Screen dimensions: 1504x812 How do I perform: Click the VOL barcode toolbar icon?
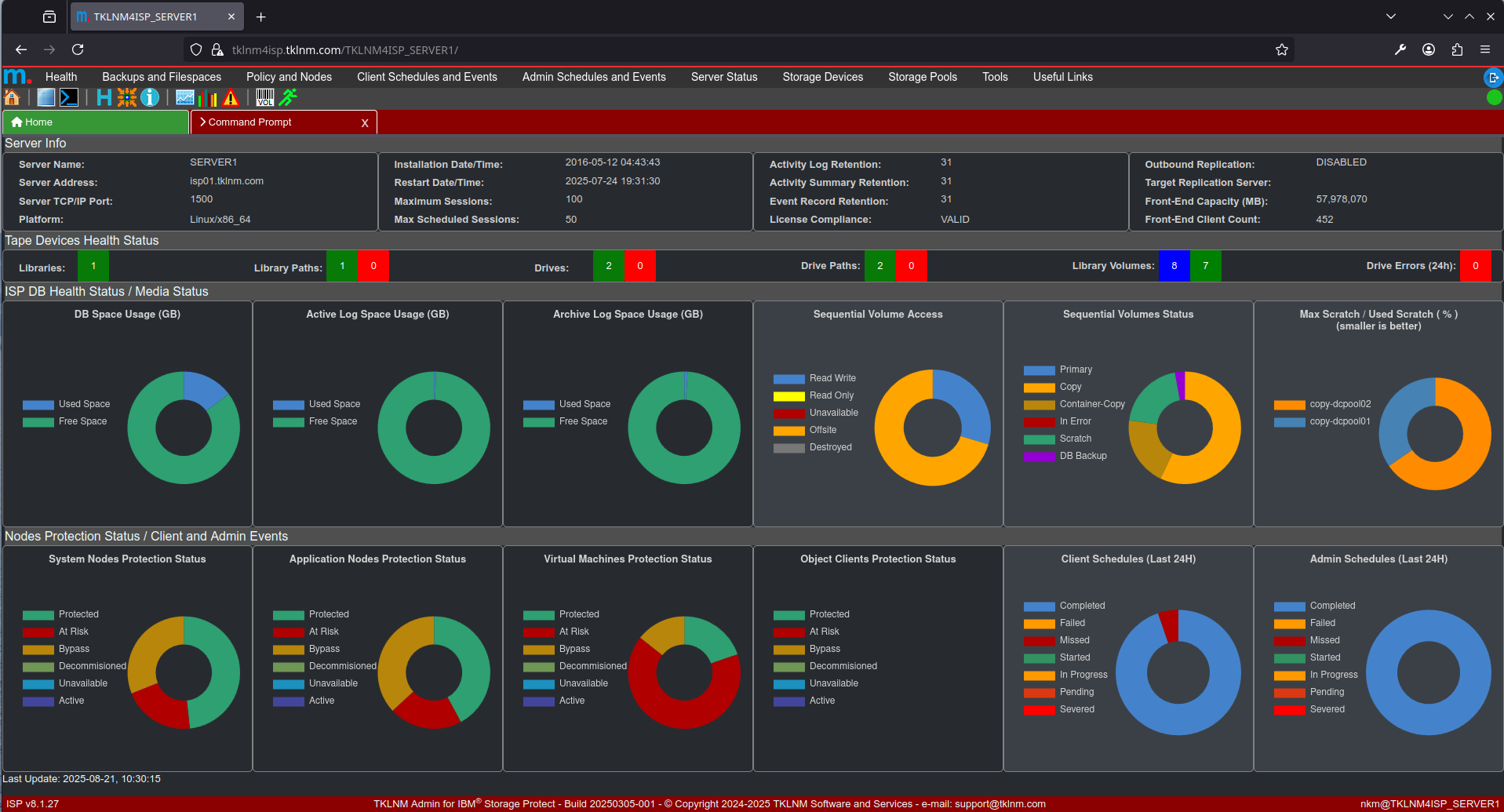click(x=265, y=97)
